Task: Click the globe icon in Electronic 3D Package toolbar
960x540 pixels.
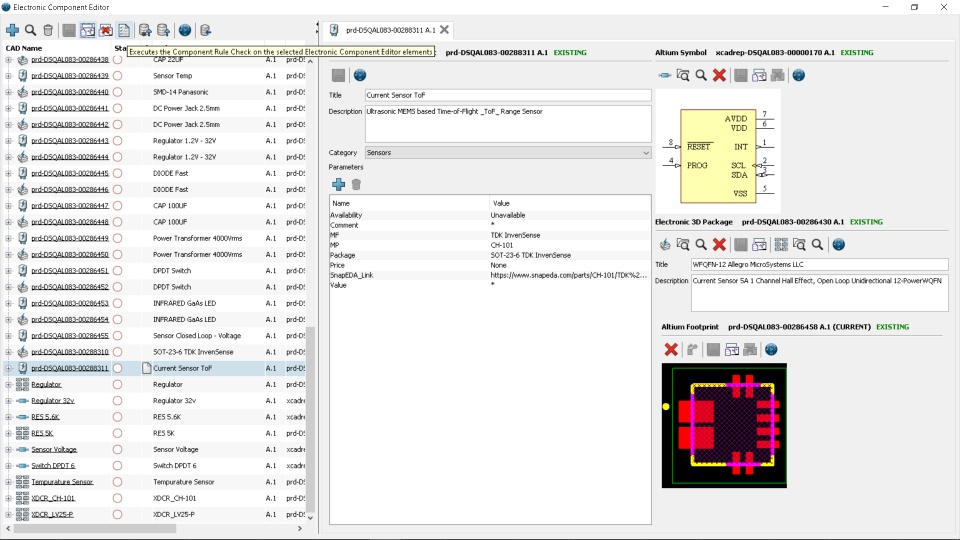Action: 839,245
